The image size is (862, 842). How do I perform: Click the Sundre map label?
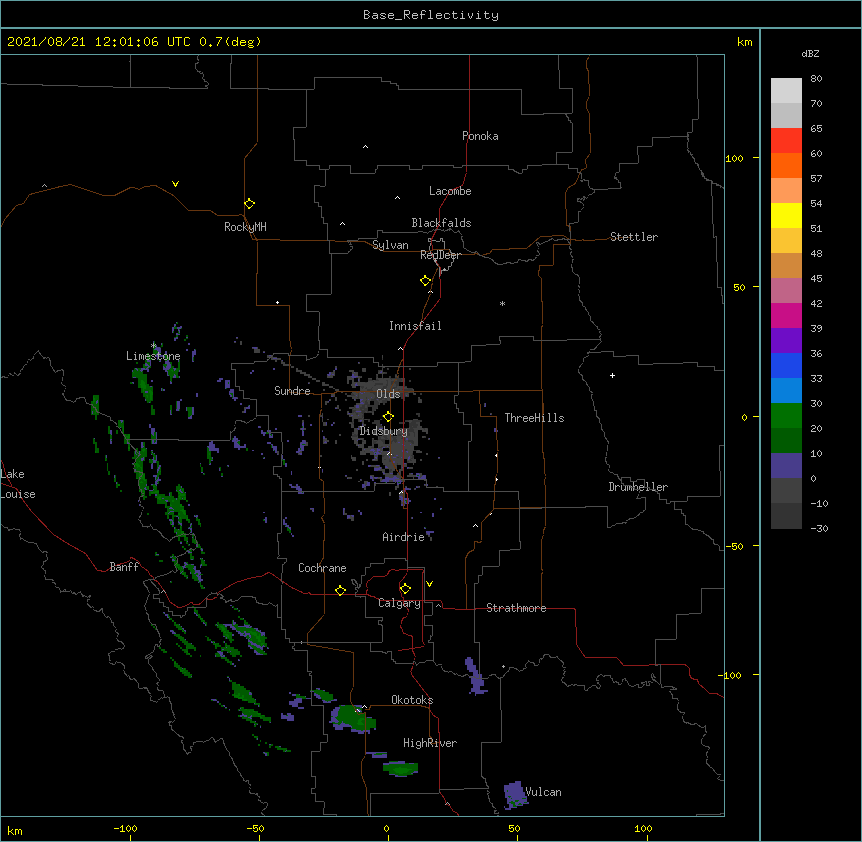point(292,391)
